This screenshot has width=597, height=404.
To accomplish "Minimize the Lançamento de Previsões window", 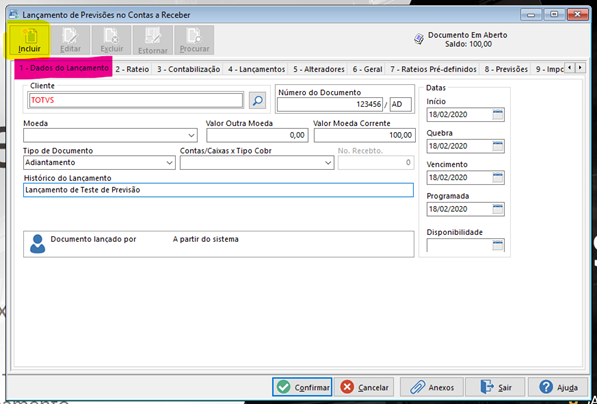I will (531, 14).
